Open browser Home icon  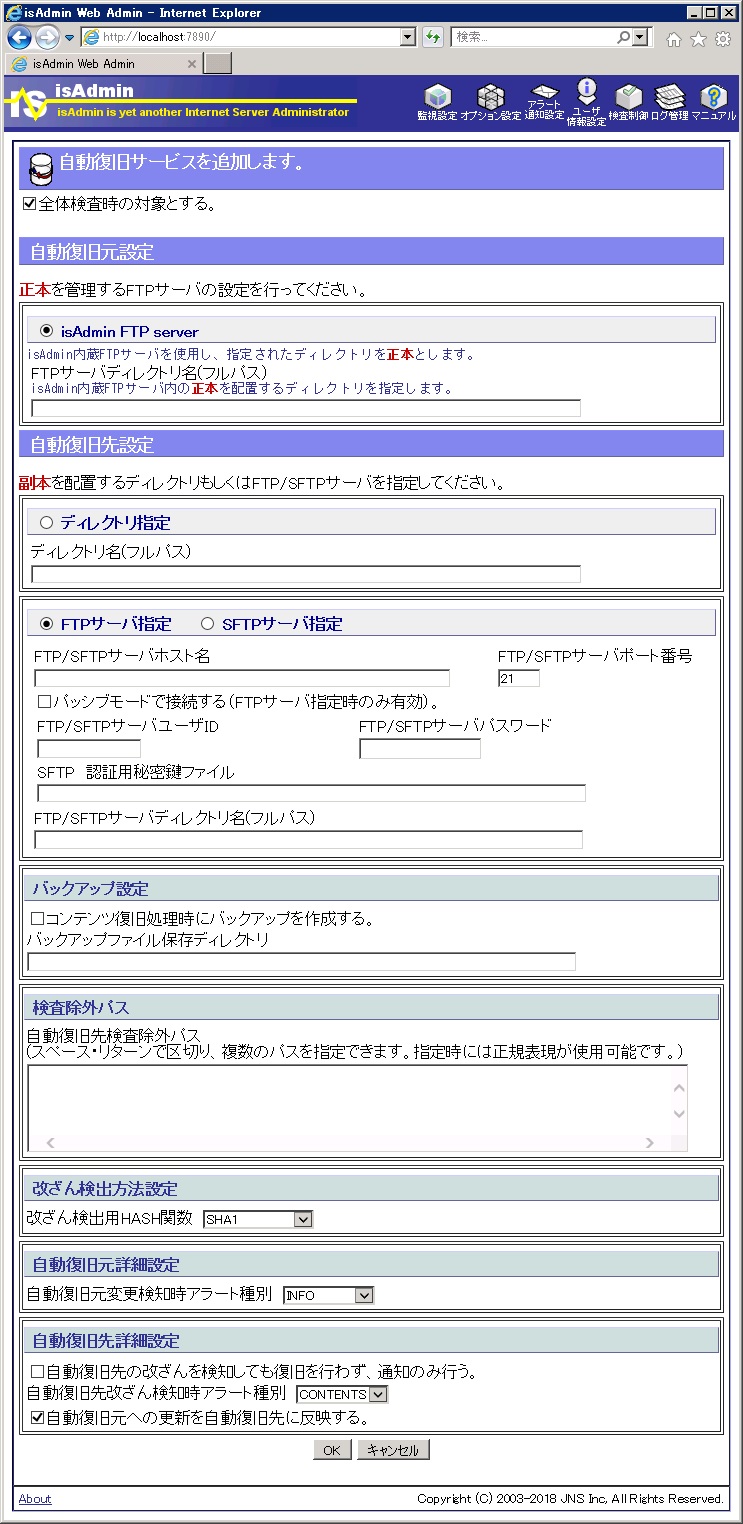coord(674,39)
